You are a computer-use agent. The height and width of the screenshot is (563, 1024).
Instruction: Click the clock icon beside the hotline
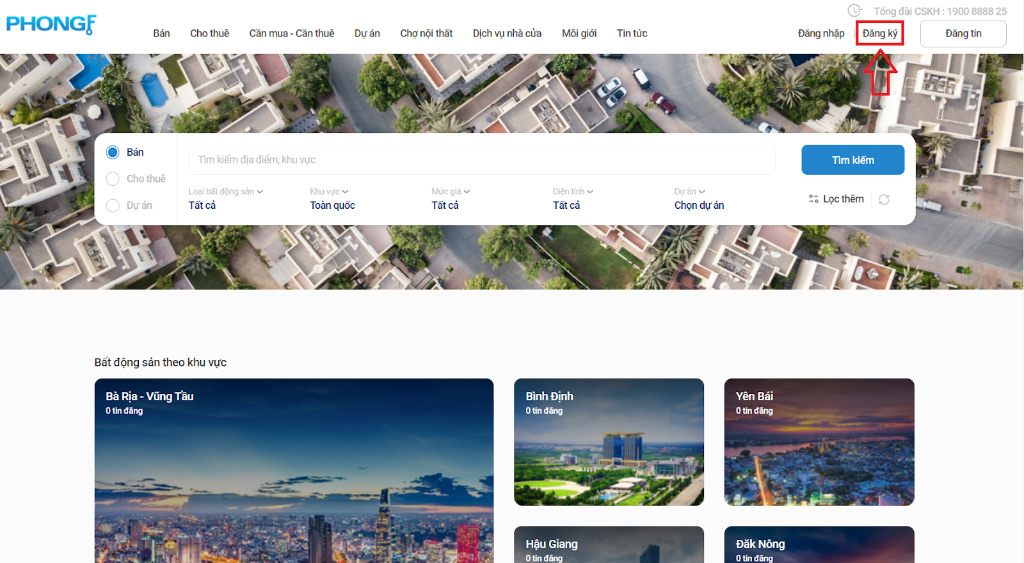tap(854, 11)
